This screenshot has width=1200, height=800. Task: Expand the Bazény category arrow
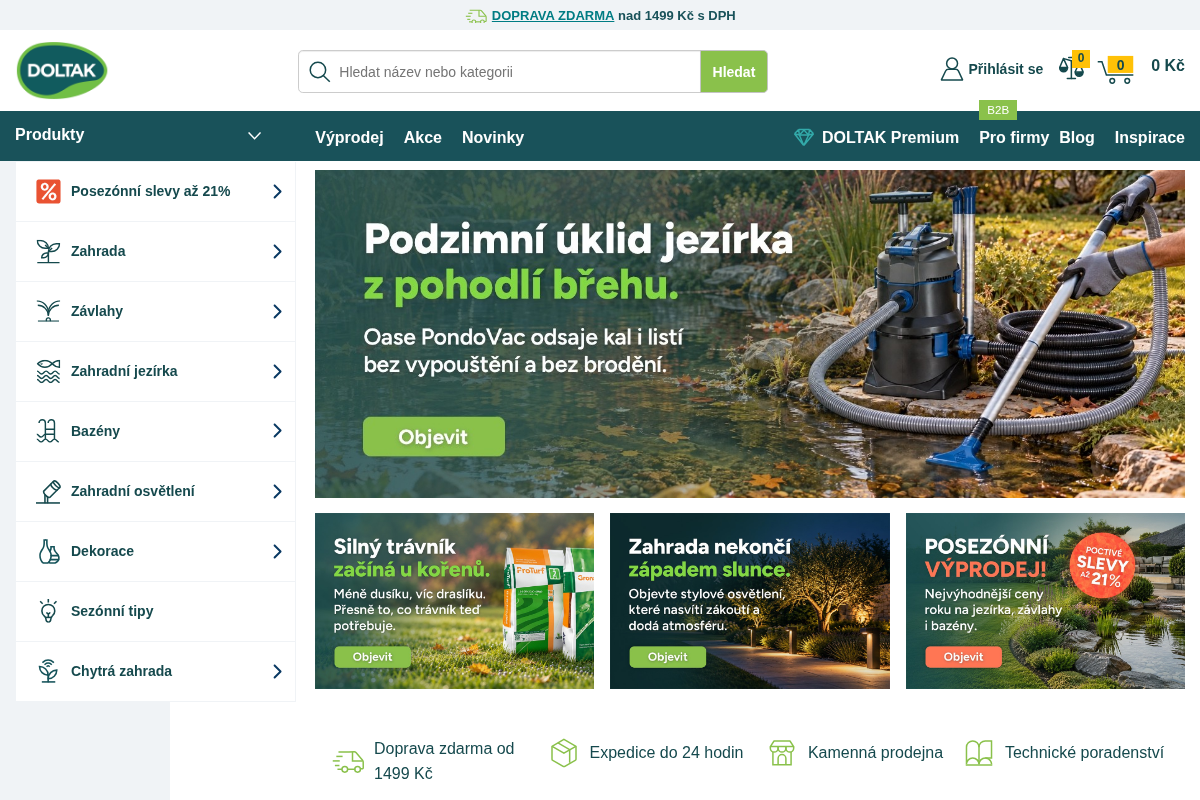[277, 431]
